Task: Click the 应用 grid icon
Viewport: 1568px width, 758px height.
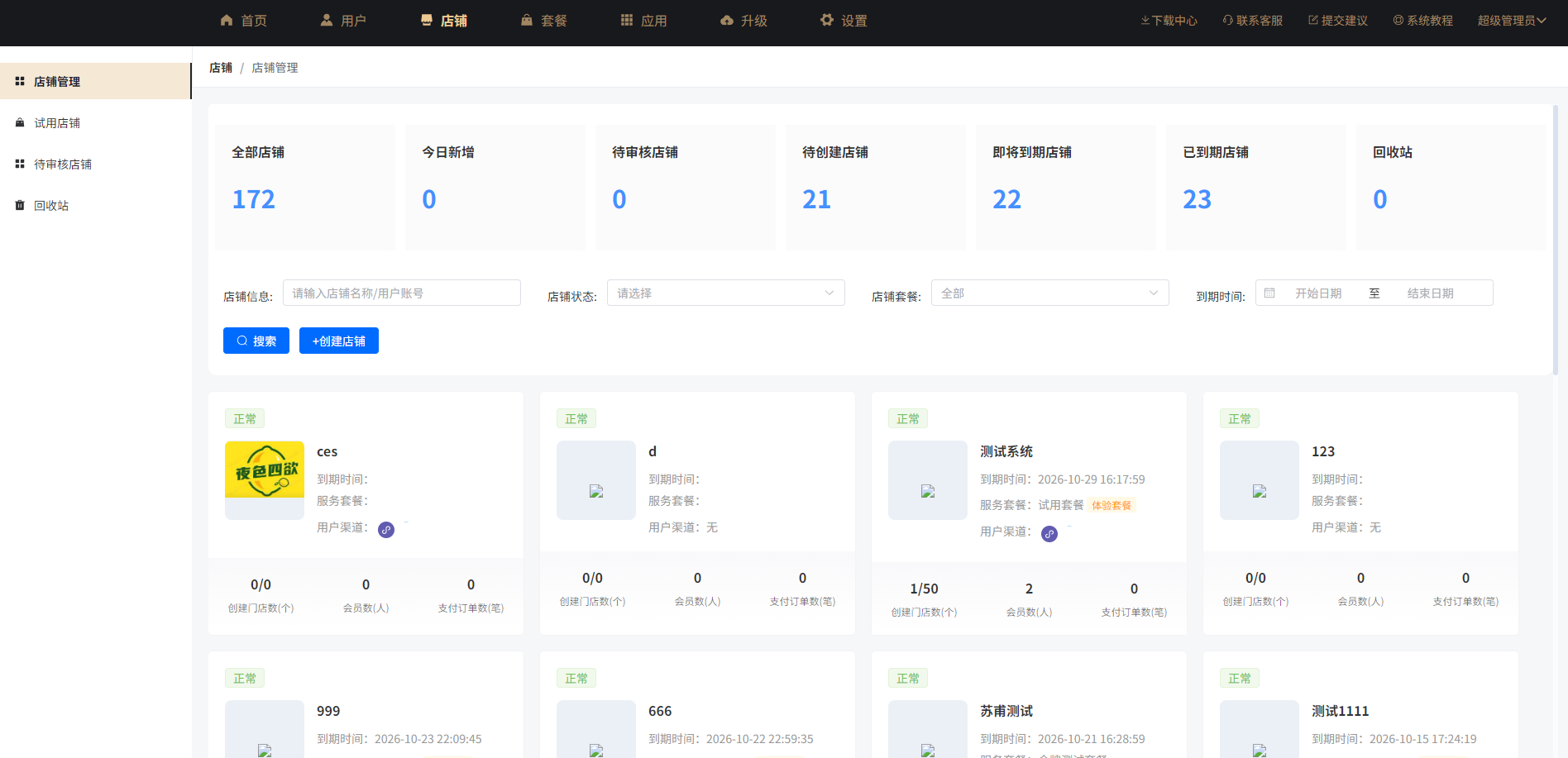Action: tap(626, 19)
